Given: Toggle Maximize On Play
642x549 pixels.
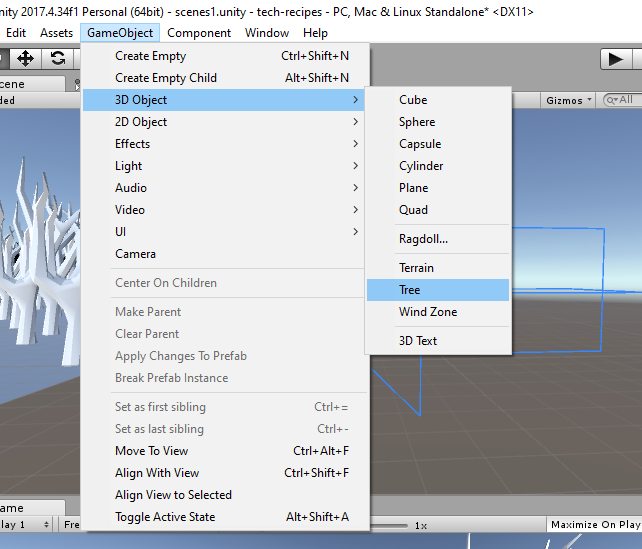Looking at the screenshot, I should tap(595, 524).
